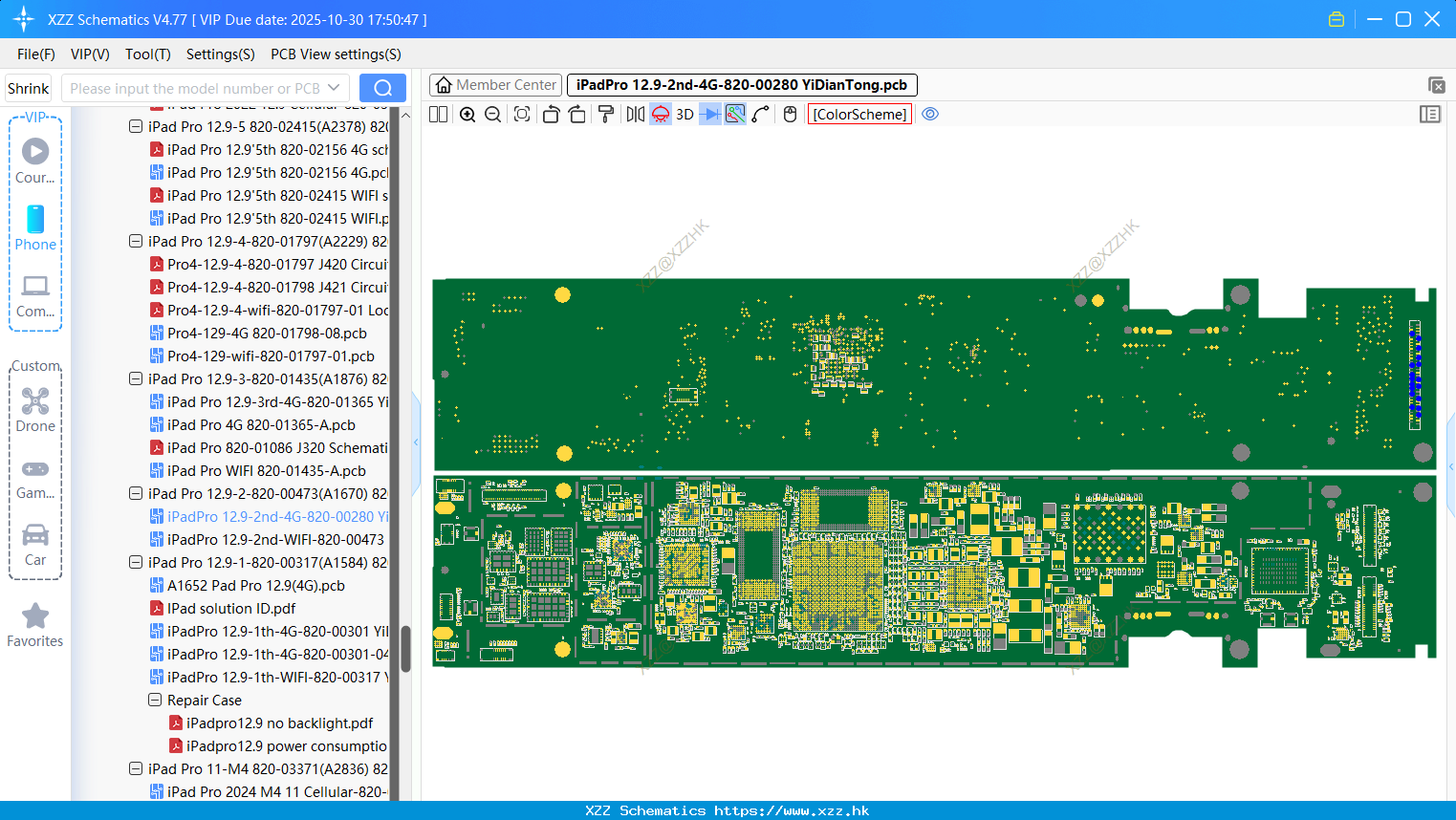The height and width of the screenshot is (820, 1456).
Task: Open PCB View settings(S) menu
Action: 336,54
